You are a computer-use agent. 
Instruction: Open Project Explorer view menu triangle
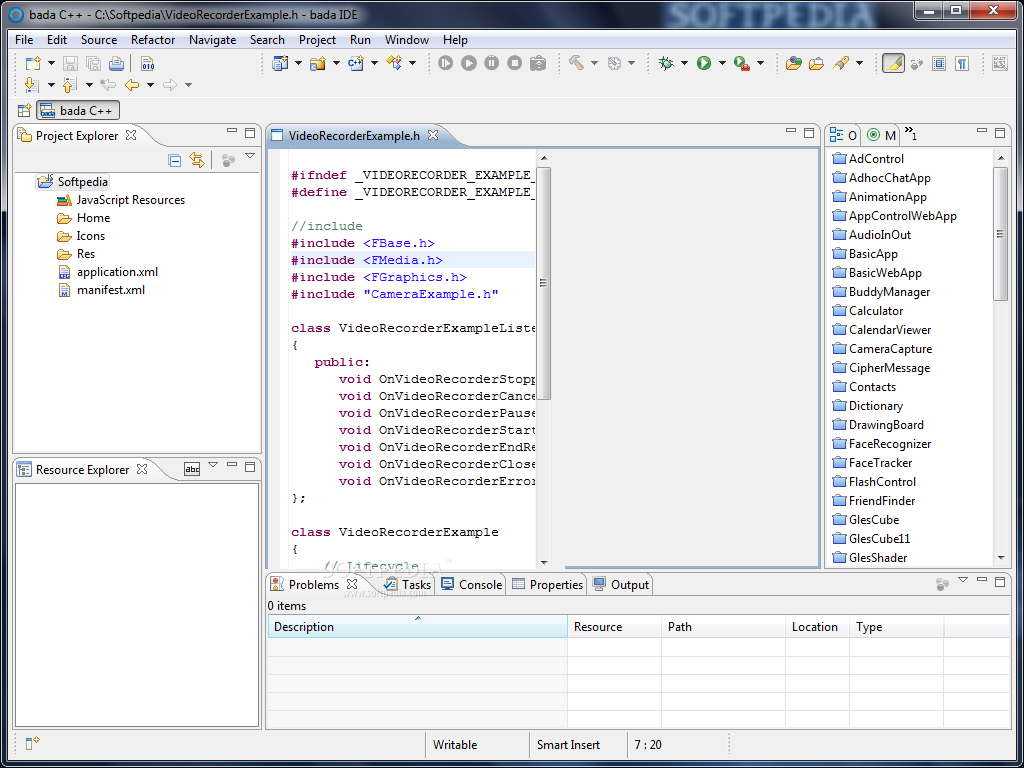(x=249, y=157)
